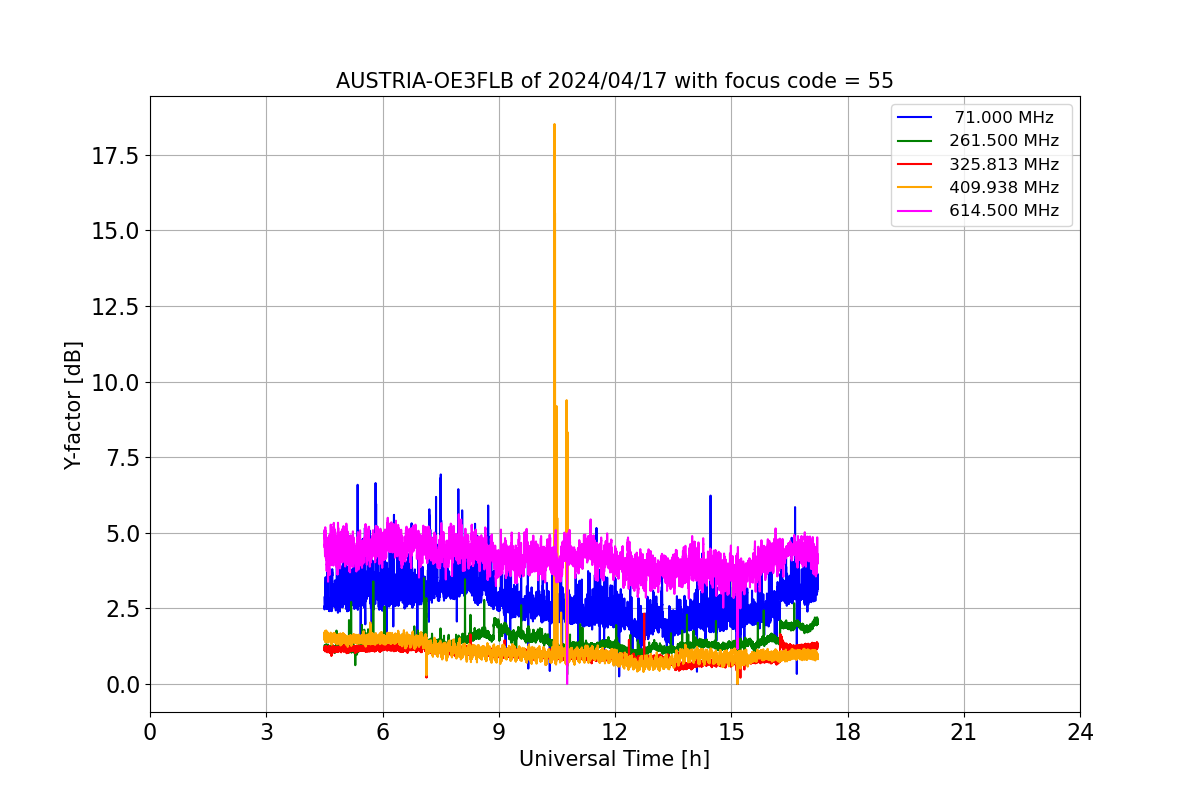Click the y-axis tick label 0.0
1200x800 pixels.
click(x=123, y=685)
